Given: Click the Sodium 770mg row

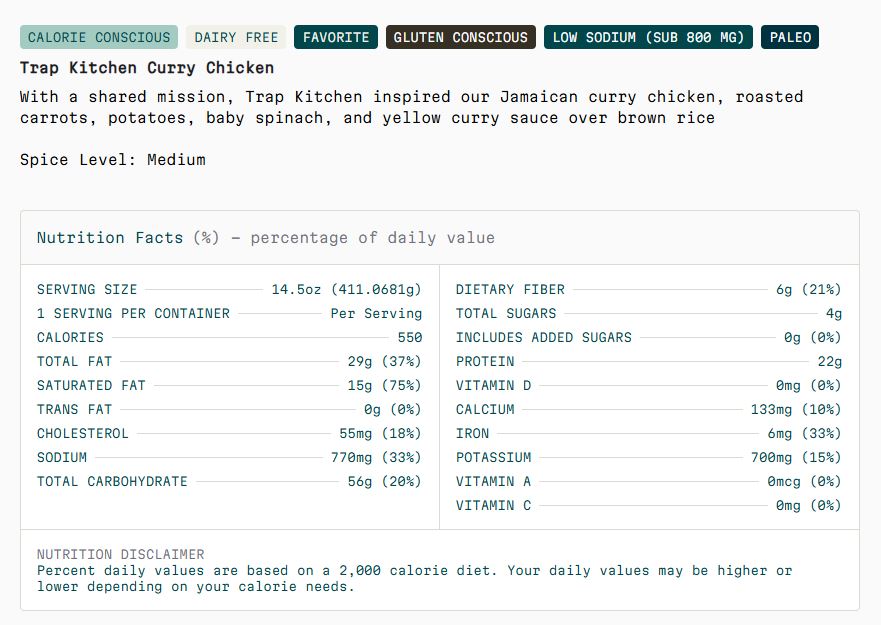Looking at the screenshot, I should 229,458.
